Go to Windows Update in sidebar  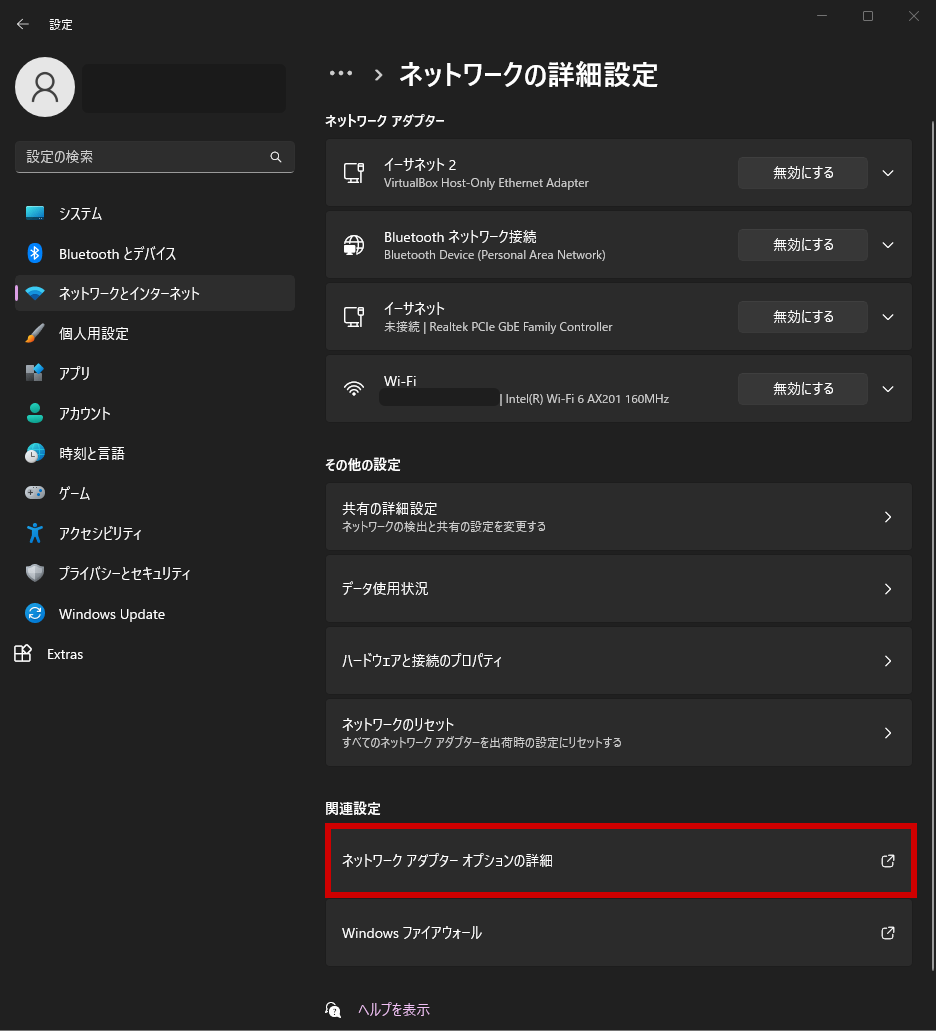tap(111, 614)
